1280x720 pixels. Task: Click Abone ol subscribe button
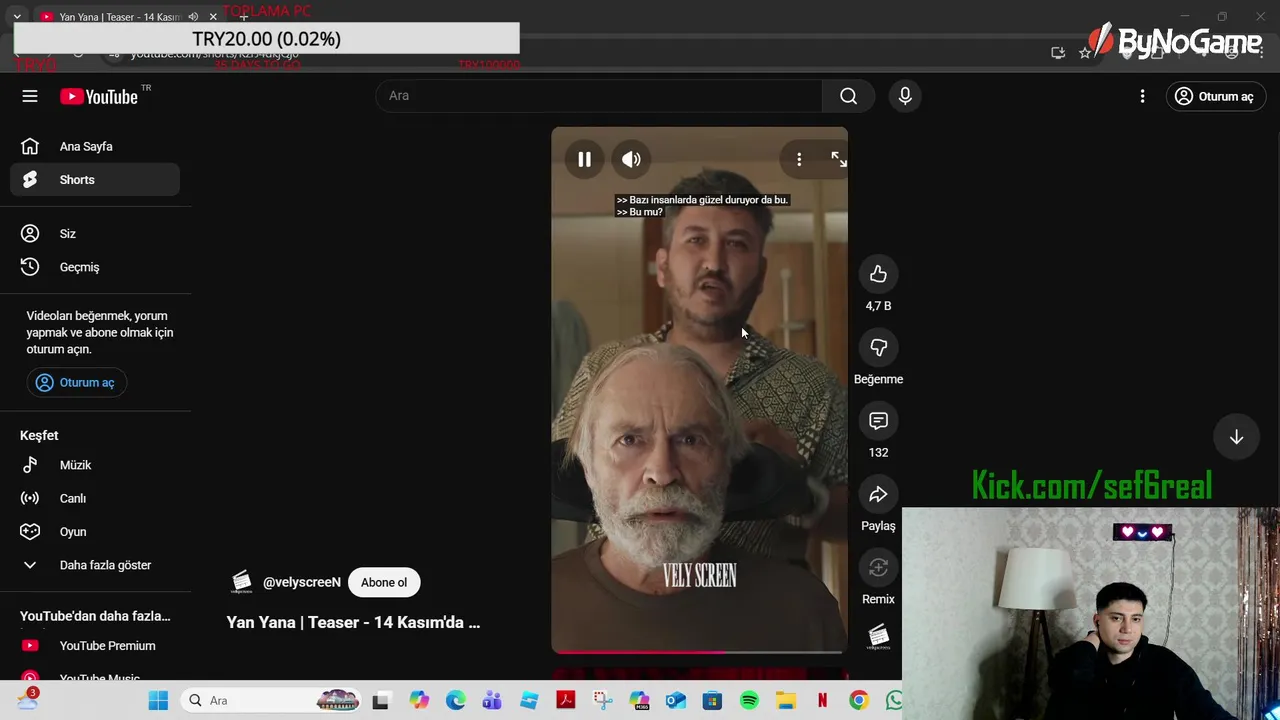[x=384, y=582]
